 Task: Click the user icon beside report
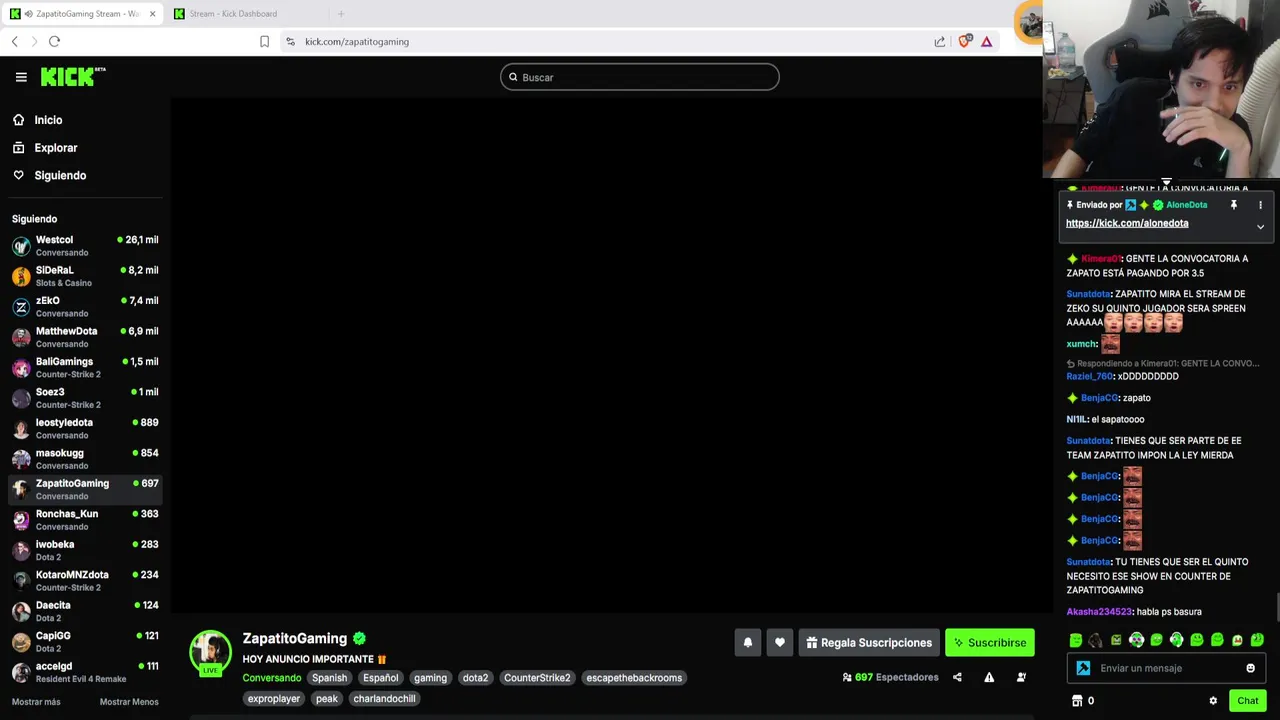pyautogui.click(x=1021, y=677)
